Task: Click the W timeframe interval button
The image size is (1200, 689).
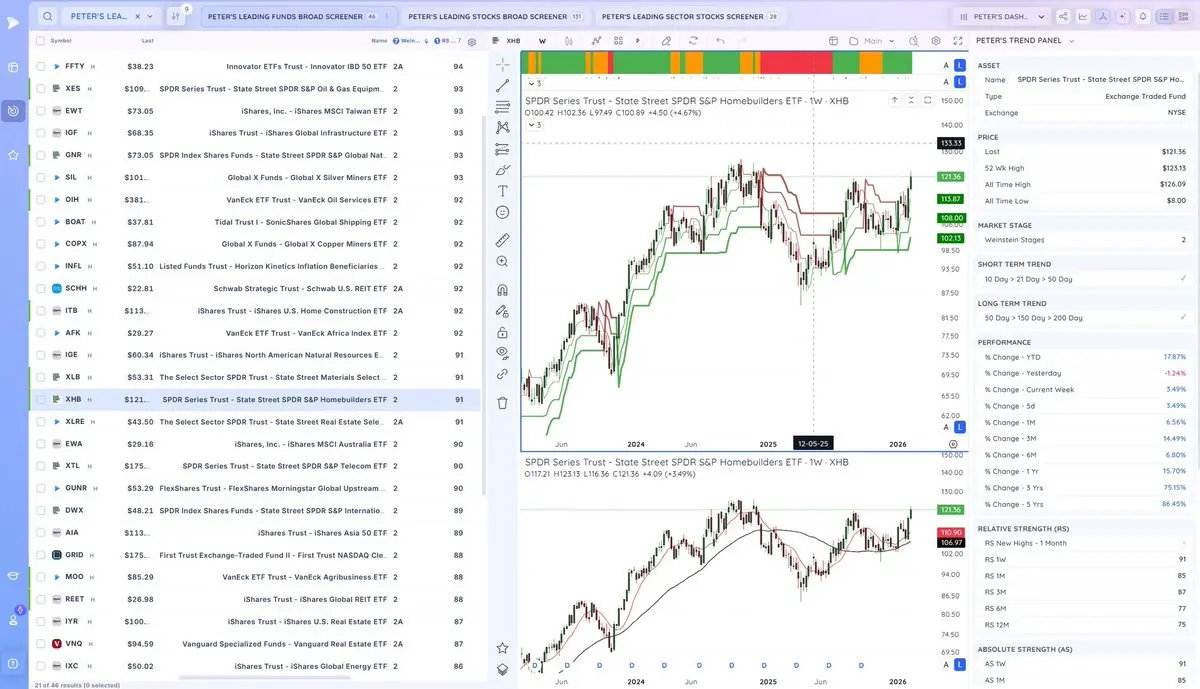Action: pyautogui.click(x=542, y=41)
